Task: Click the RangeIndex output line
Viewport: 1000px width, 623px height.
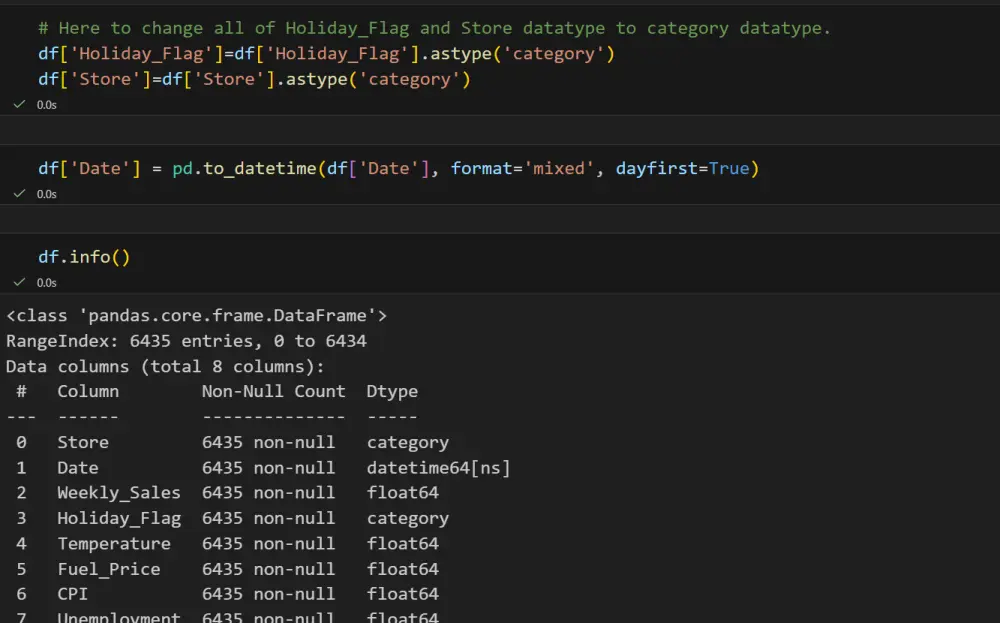Action: (x=180, y=340)
